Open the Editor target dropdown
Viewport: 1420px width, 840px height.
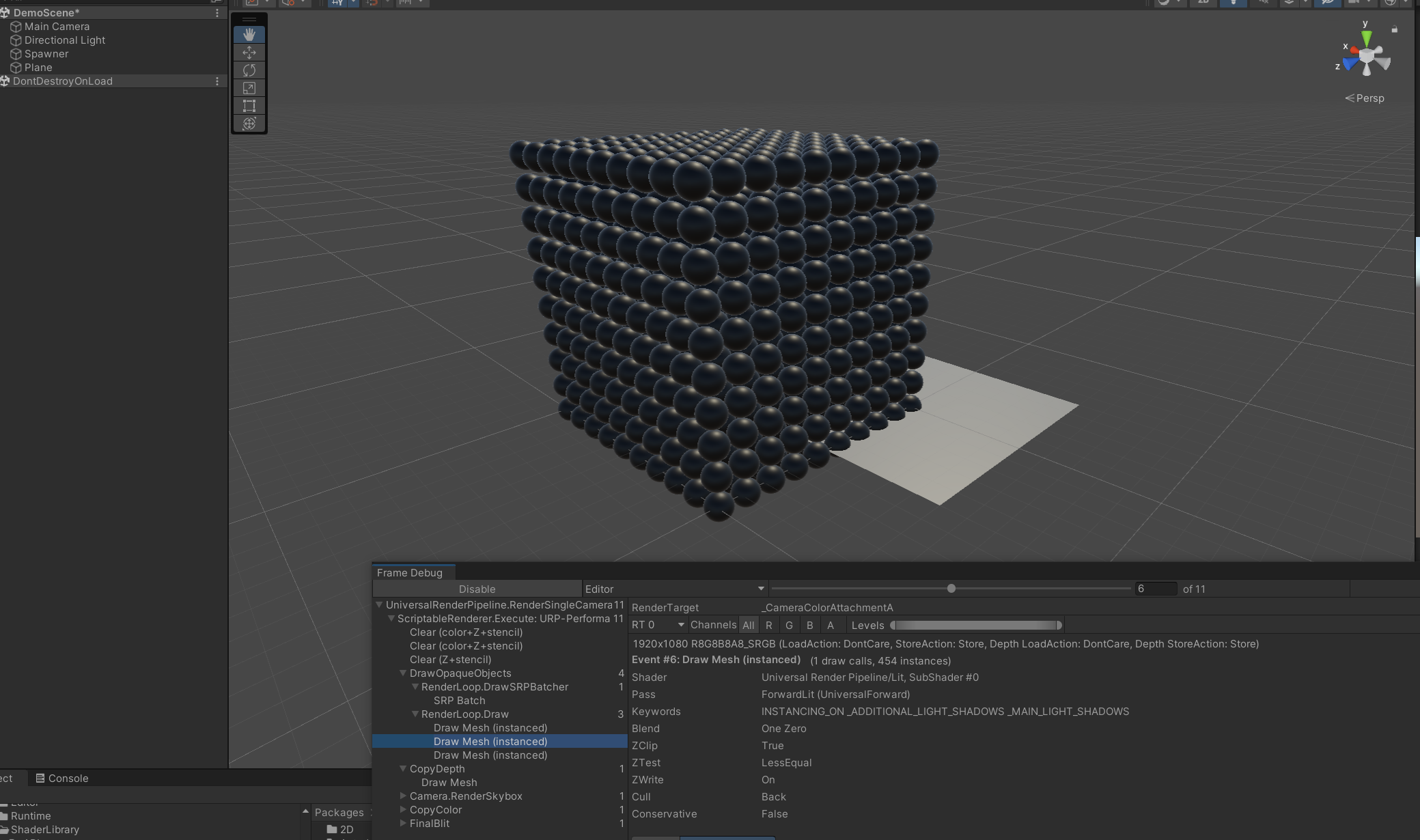673,588
